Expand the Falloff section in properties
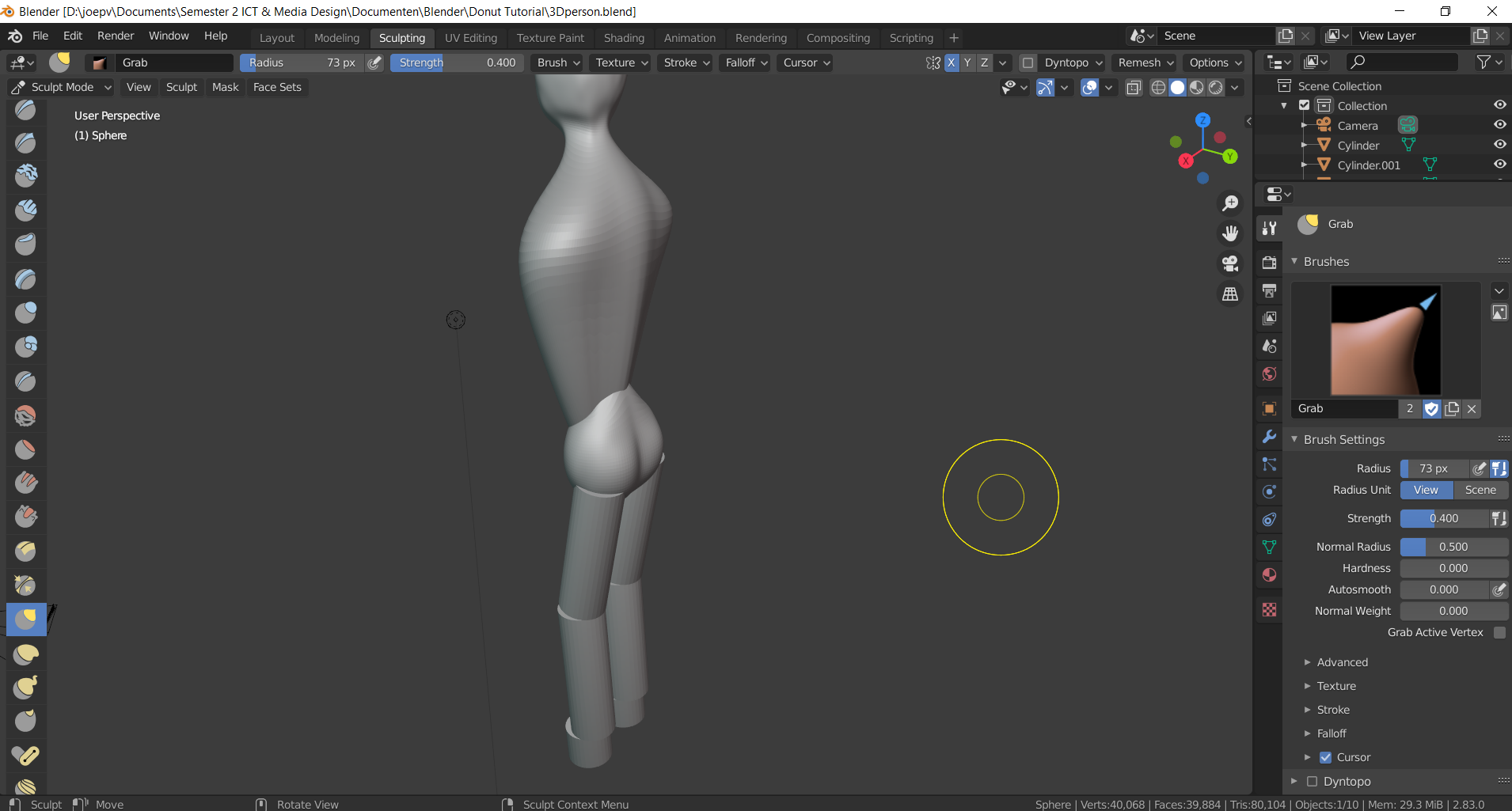Screen dimensions: 1512x811 point(1331,733)
